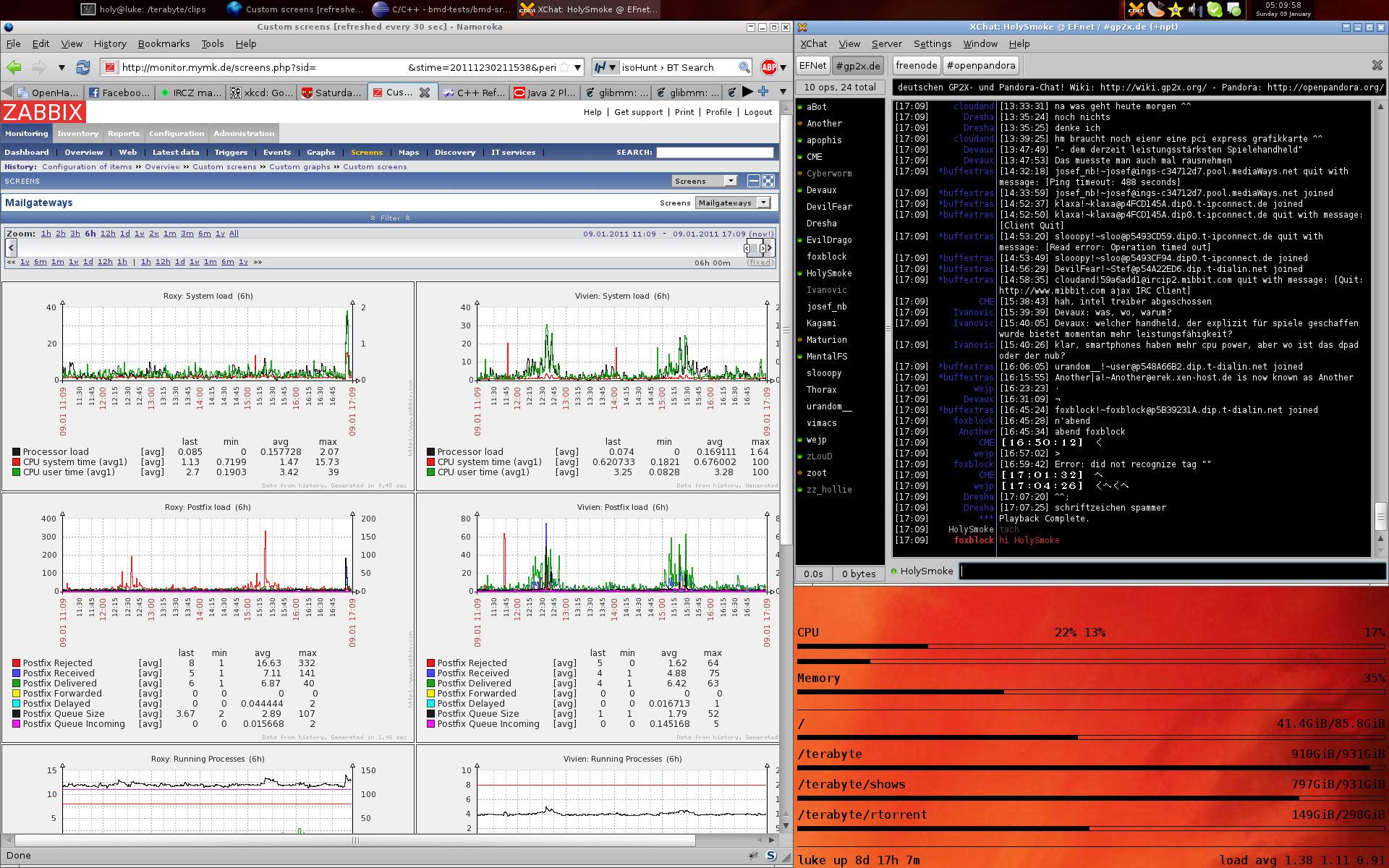
Task: List all tabs dropdown arrow
Action: 783,92
